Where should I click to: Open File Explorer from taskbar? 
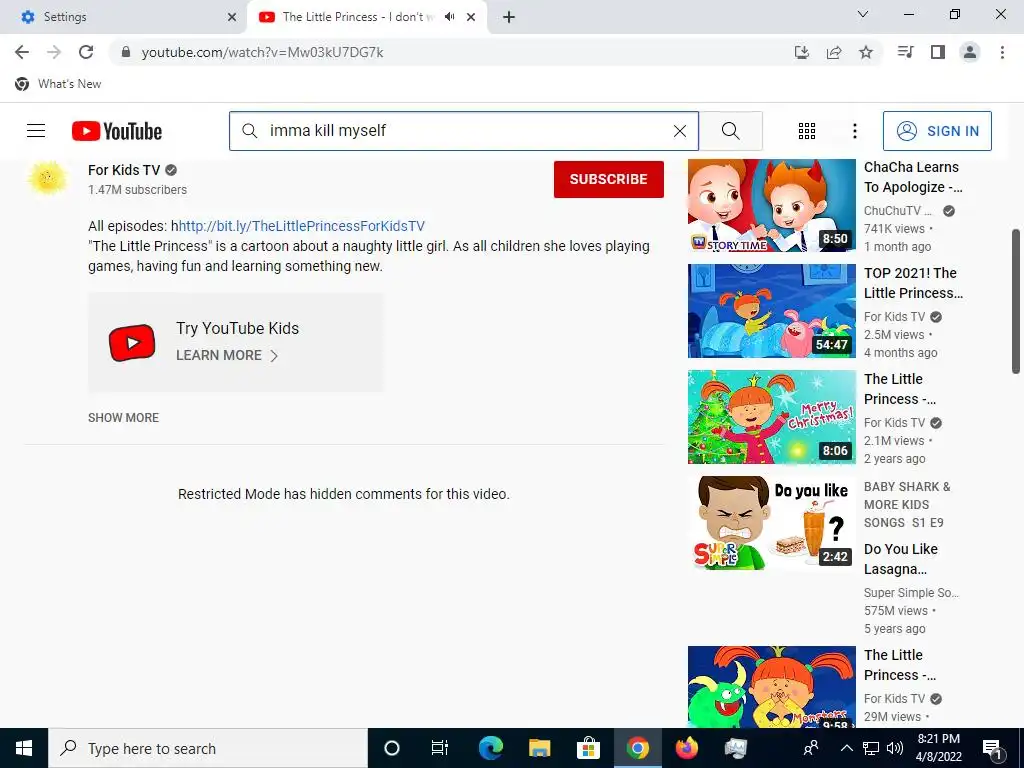coord(539,748)
